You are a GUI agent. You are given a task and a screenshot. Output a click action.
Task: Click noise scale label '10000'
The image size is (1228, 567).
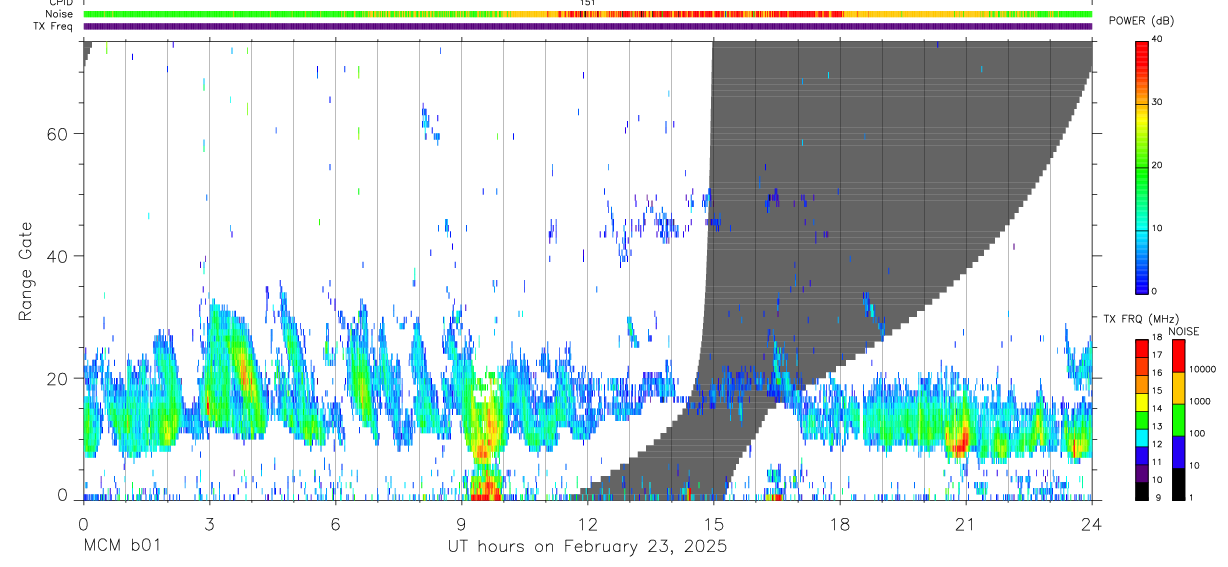1203,369
